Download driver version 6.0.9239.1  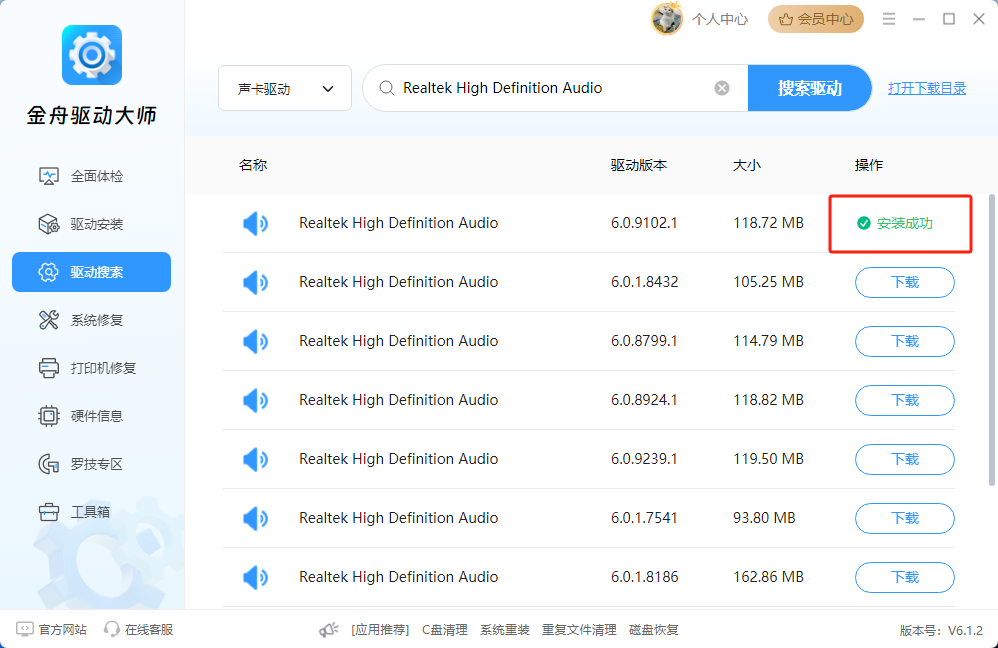click(904, 459)
